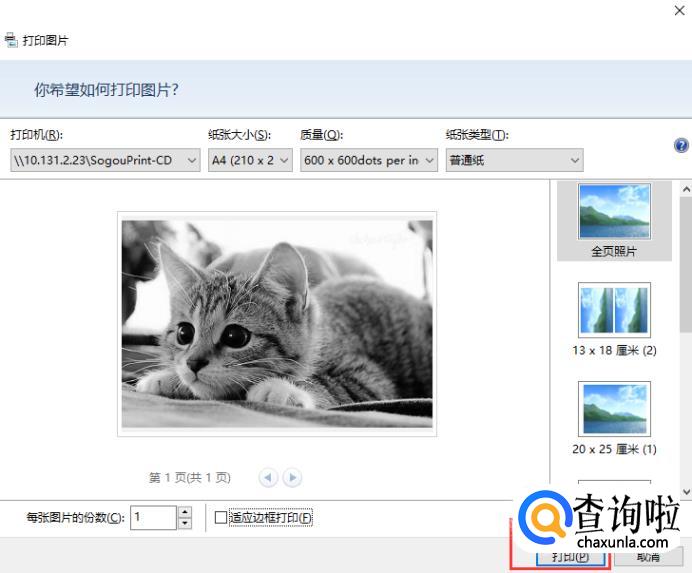Choose the 20 x 25 厘米 (1) layout
Viewport: 692px width, 573px height.
click(x=614, y=418)
